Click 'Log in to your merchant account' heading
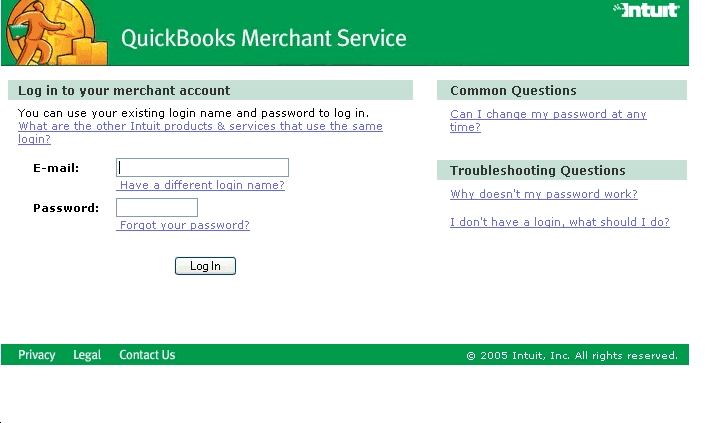The image size is (727, 423). pyautogui.click(x=124, y=90)
